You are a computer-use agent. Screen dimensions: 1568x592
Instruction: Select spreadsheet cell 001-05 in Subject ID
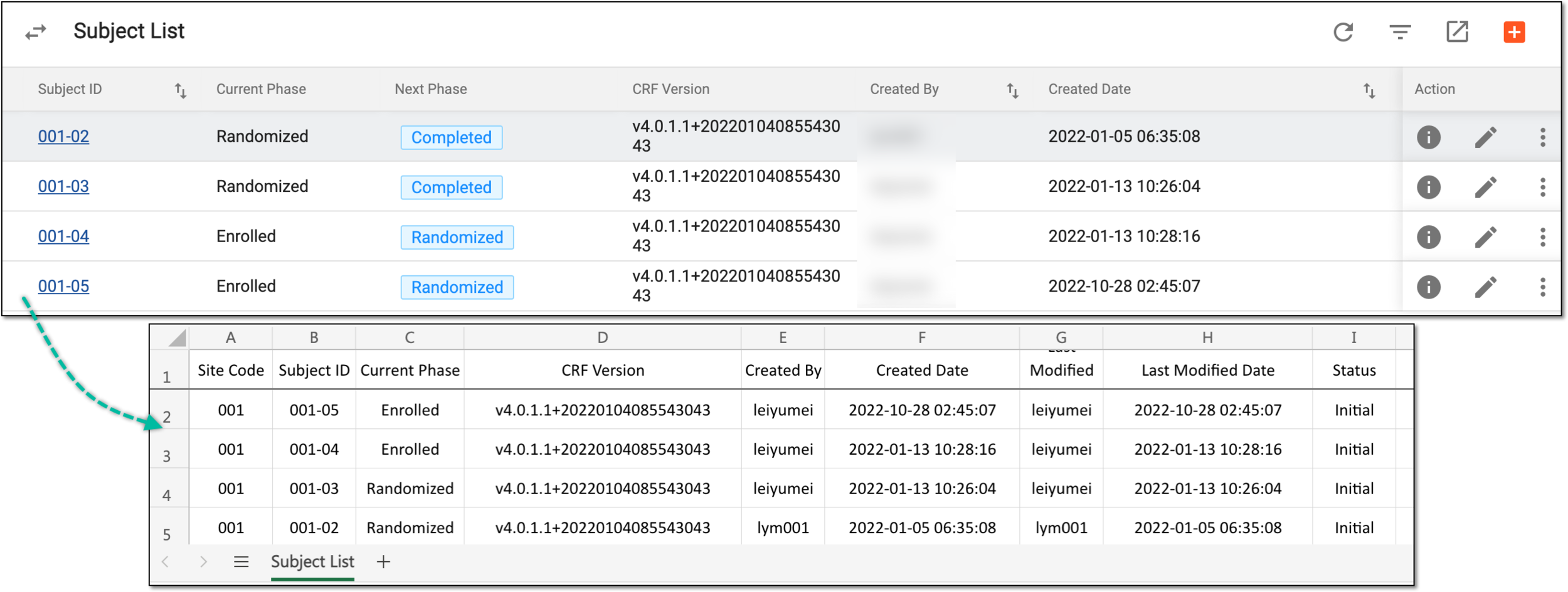[314, 410]
